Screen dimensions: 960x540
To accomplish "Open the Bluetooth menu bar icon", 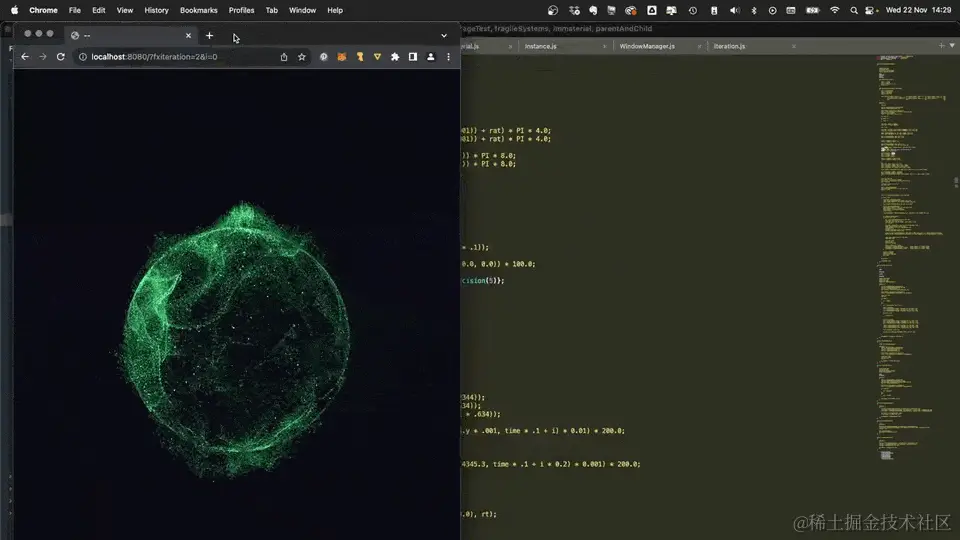I will tap(754, 10).
